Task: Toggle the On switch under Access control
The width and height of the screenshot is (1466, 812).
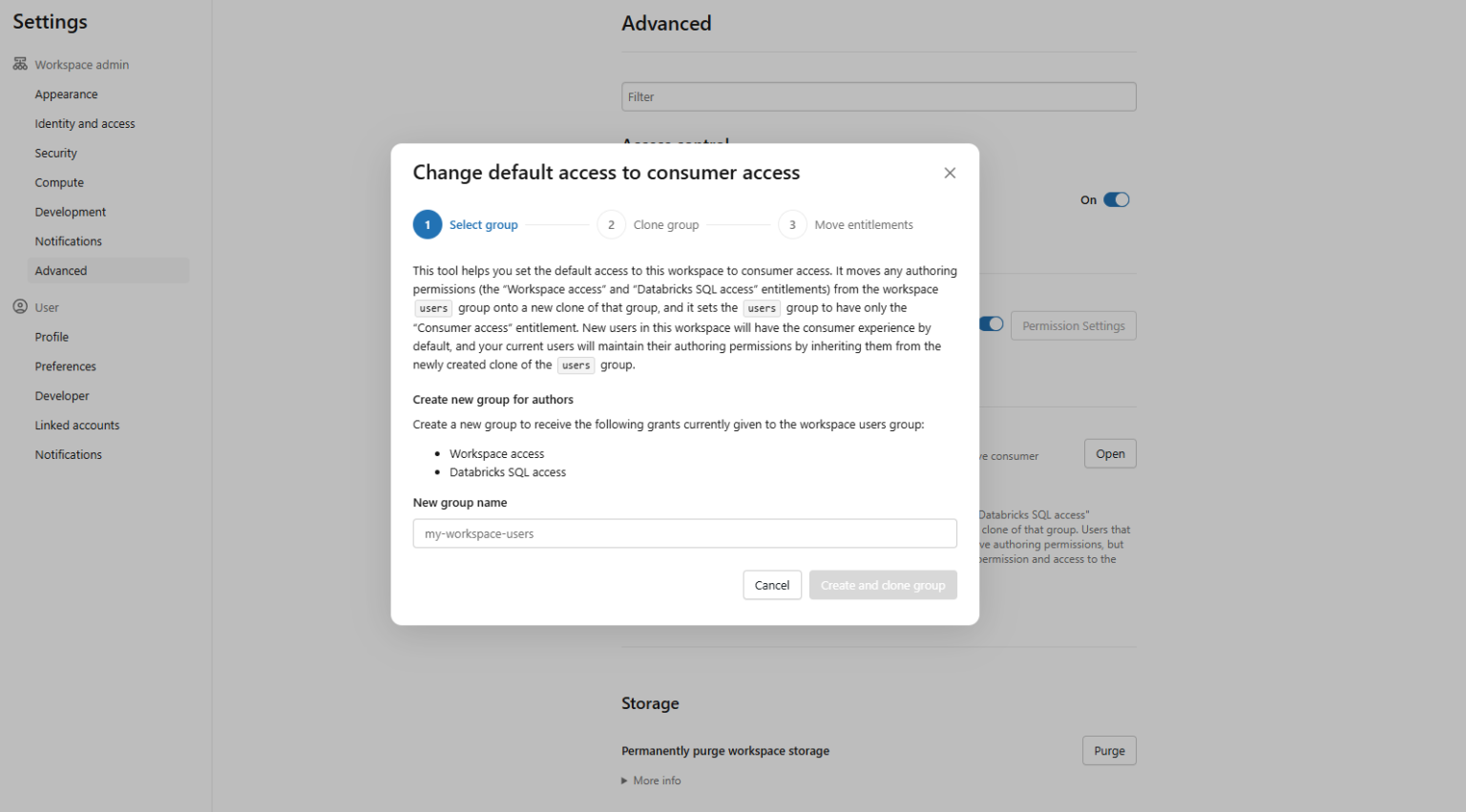Action: coord(1117,199)
